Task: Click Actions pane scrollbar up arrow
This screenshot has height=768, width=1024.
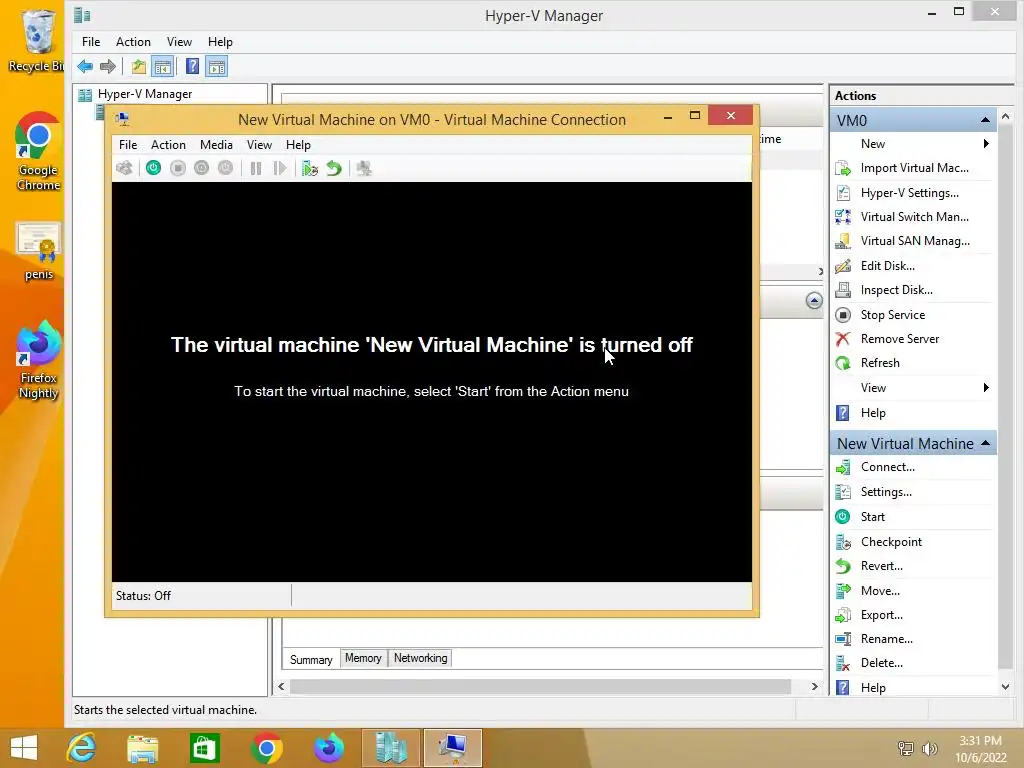Action: 1005,116
